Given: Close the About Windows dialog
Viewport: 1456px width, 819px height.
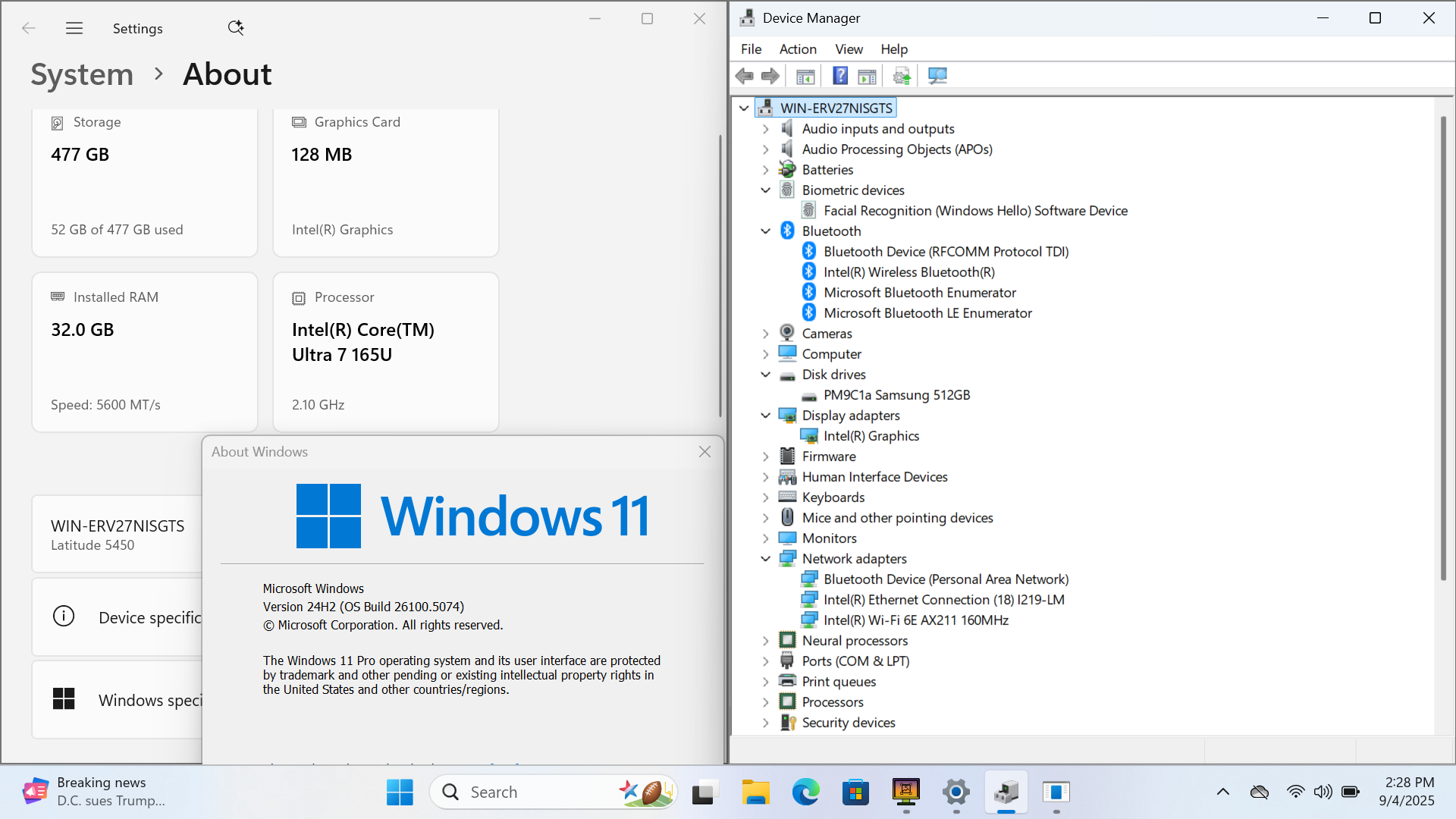Looking at the screenshot, I should pos(704,452).
